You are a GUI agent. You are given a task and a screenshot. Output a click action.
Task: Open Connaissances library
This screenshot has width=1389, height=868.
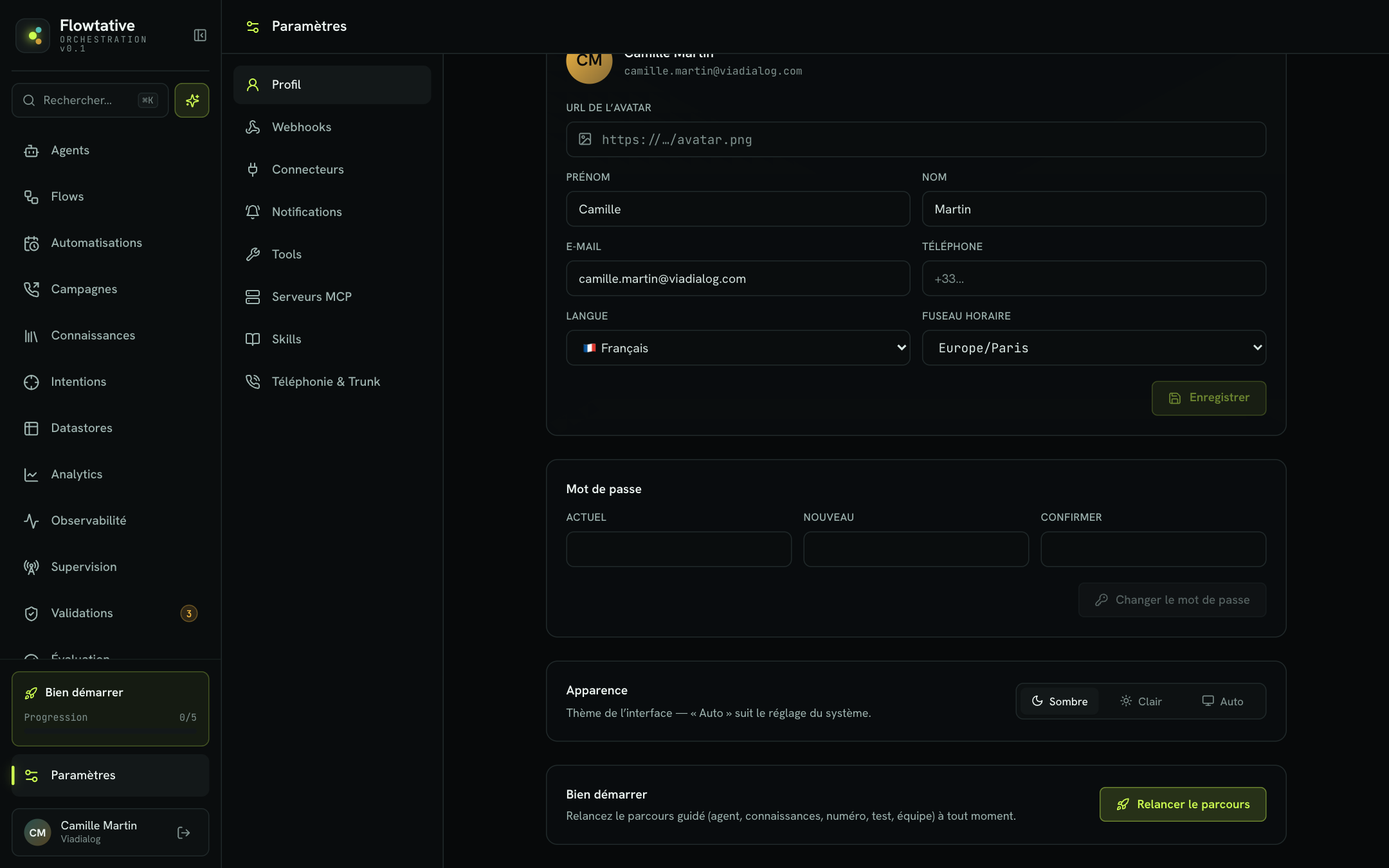(110, 336)
